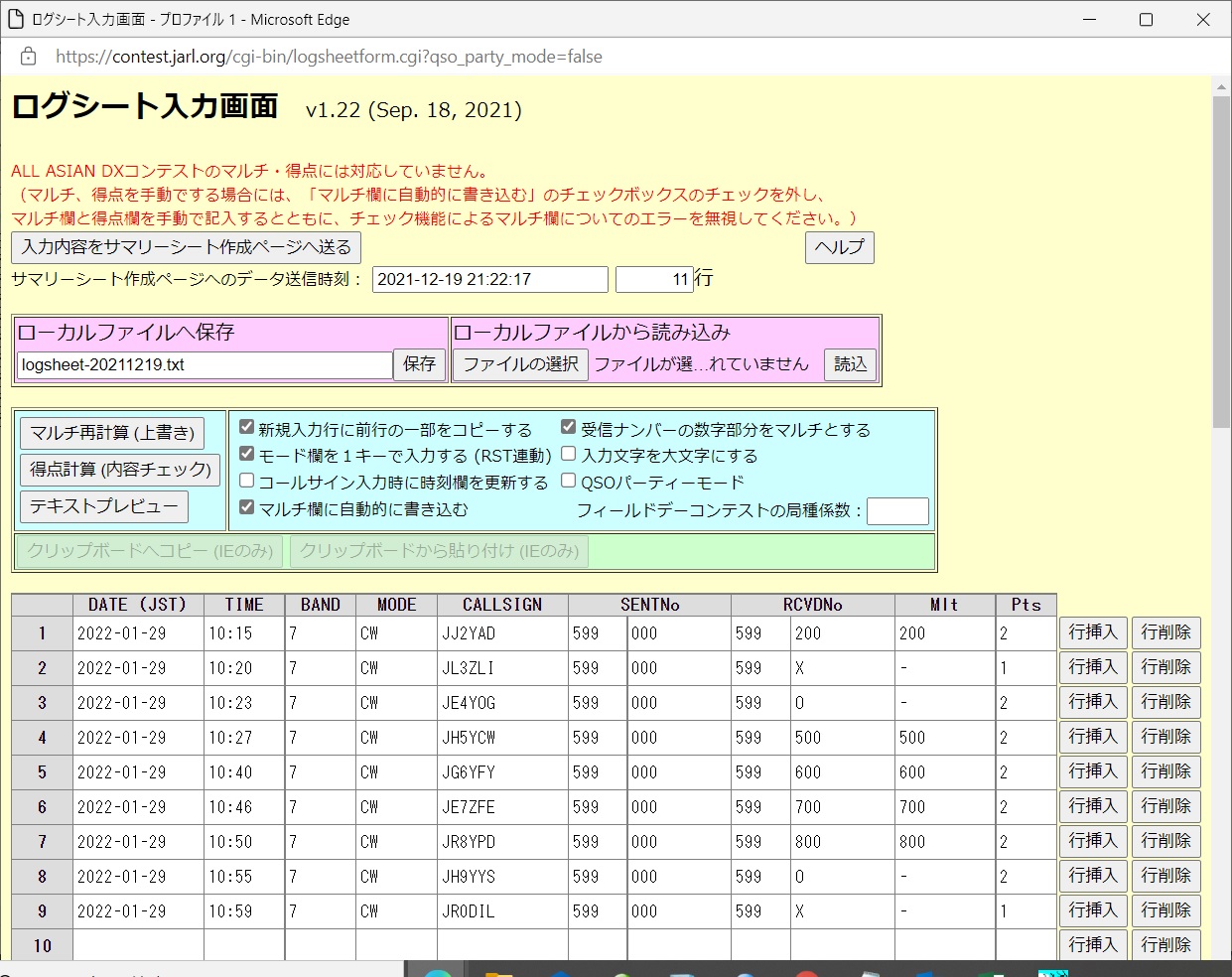Delete row 1 with 行削除

point(1166,632)
